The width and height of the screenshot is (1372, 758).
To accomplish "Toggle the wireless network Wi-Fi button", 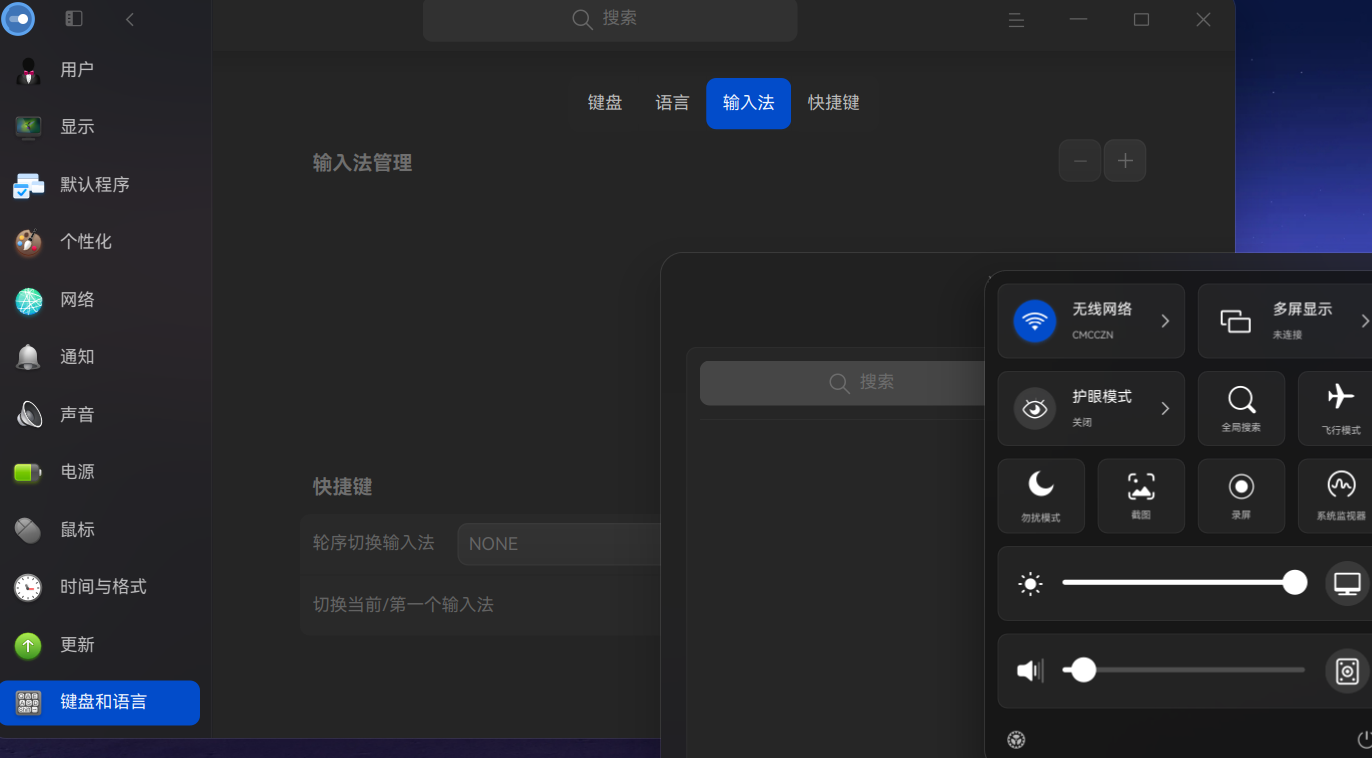I will coord(1035,321).
